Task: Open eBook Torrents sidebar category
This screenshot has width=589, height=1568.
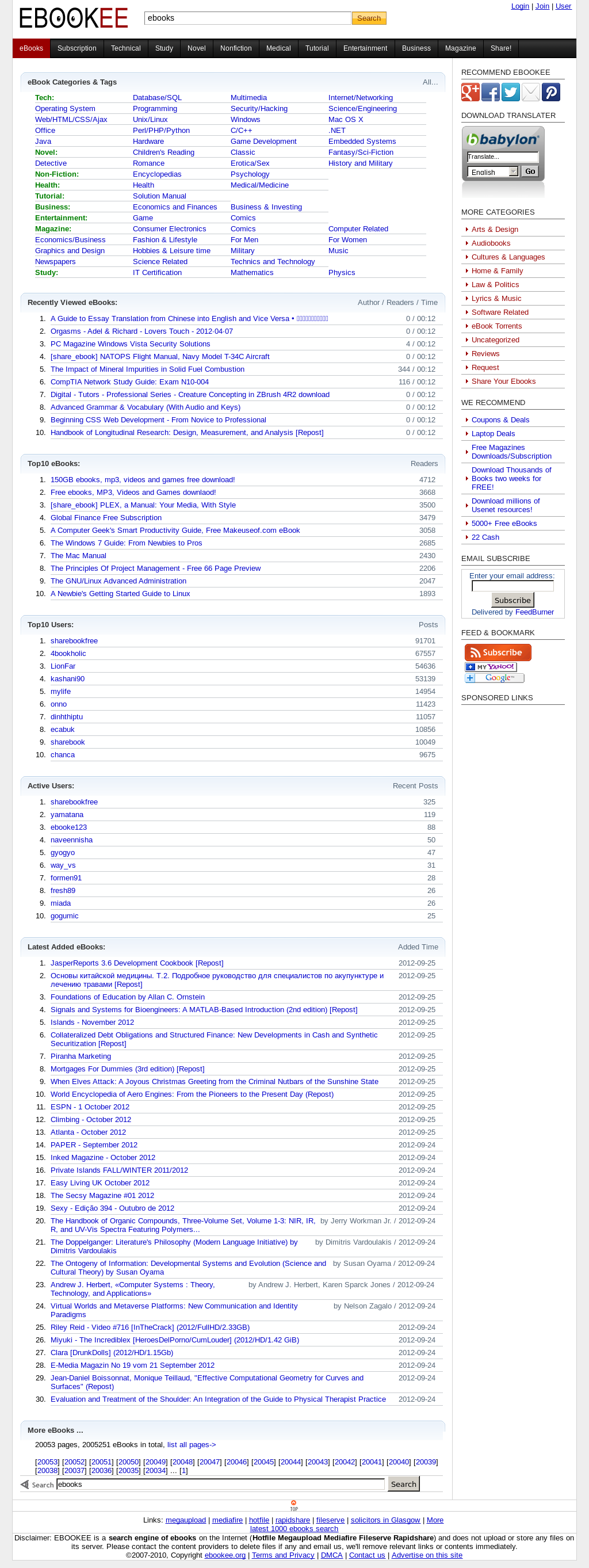Action: point(496,326)
